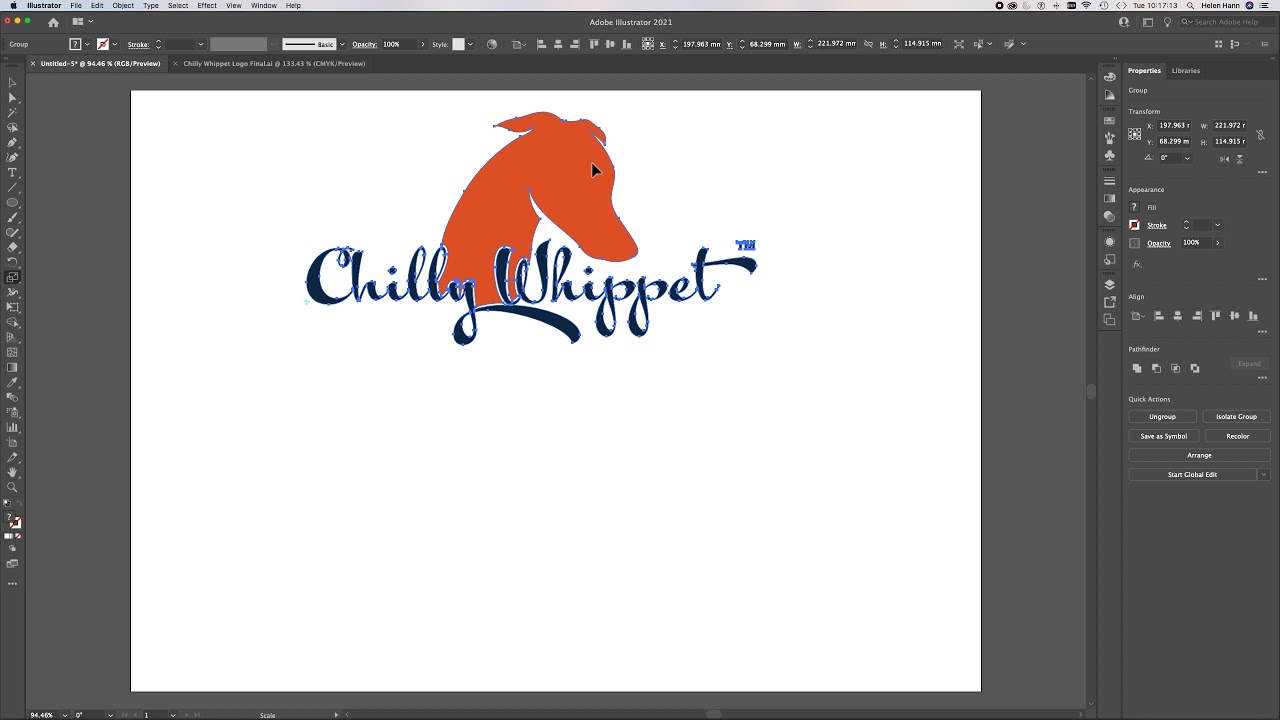This screenshot has height=720, width=1280.
Task: Click the Search Adobe Help field
Action: (x=1229, y=22)
